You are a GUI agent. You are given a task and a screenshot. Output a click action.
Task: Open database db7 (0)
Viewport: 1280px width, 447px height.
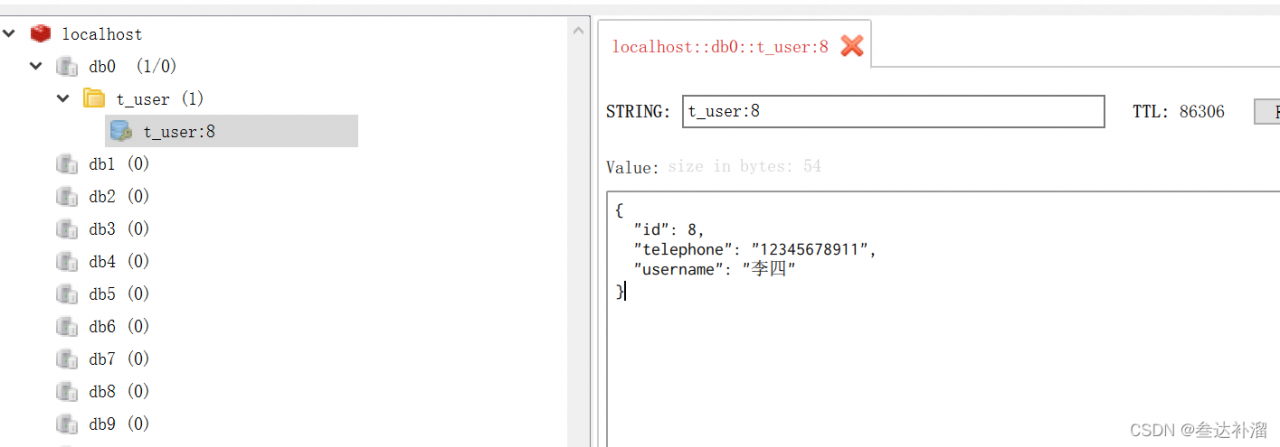[119, 359]
